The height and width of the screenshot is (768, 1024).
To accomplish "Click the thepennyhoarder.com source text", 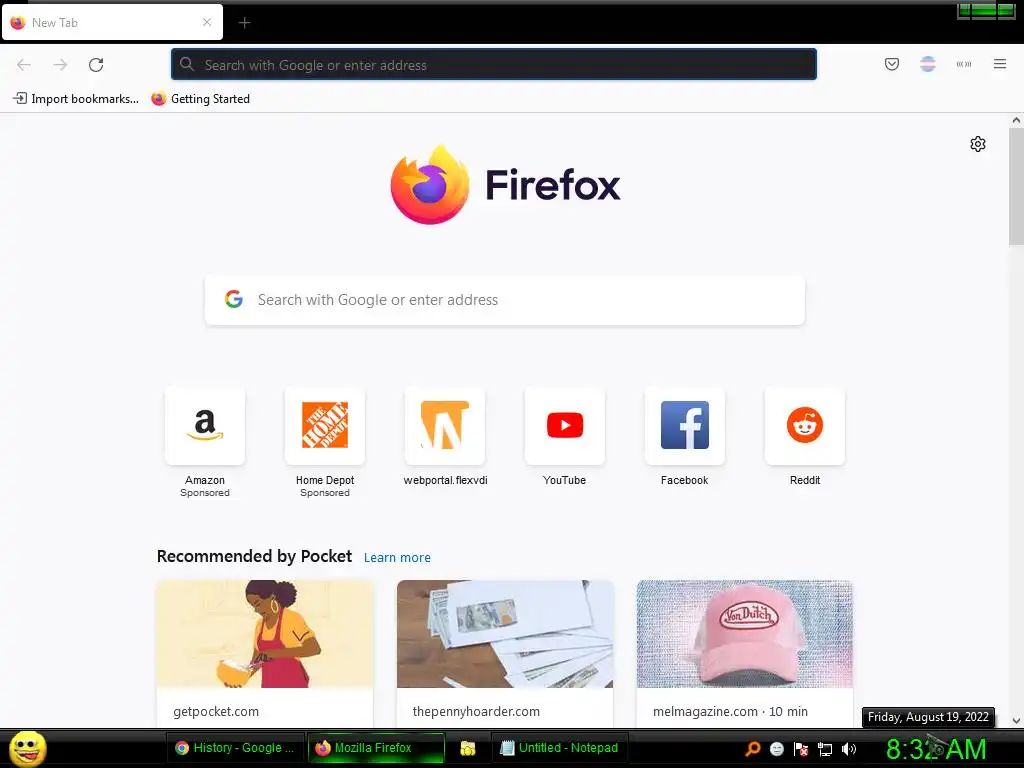I will (476, 712).
